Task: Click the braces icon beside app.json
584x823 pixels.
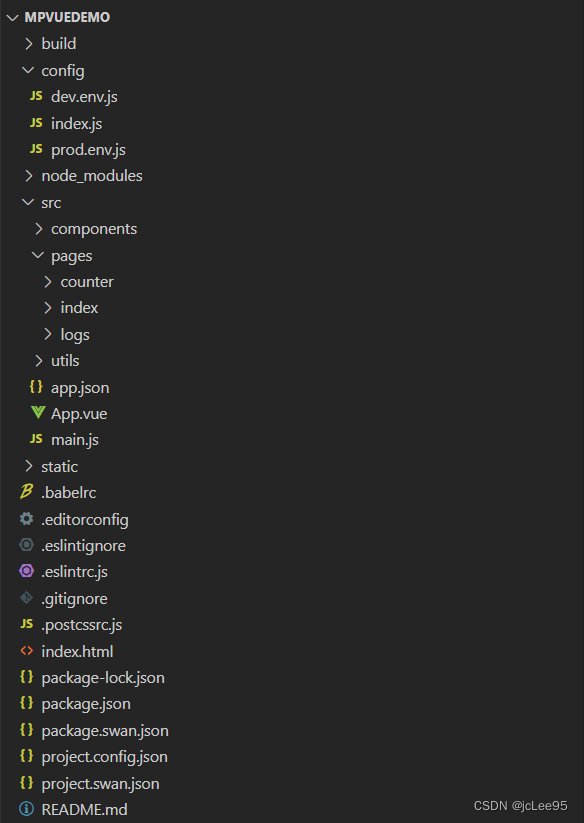Action: coord(36,387)
